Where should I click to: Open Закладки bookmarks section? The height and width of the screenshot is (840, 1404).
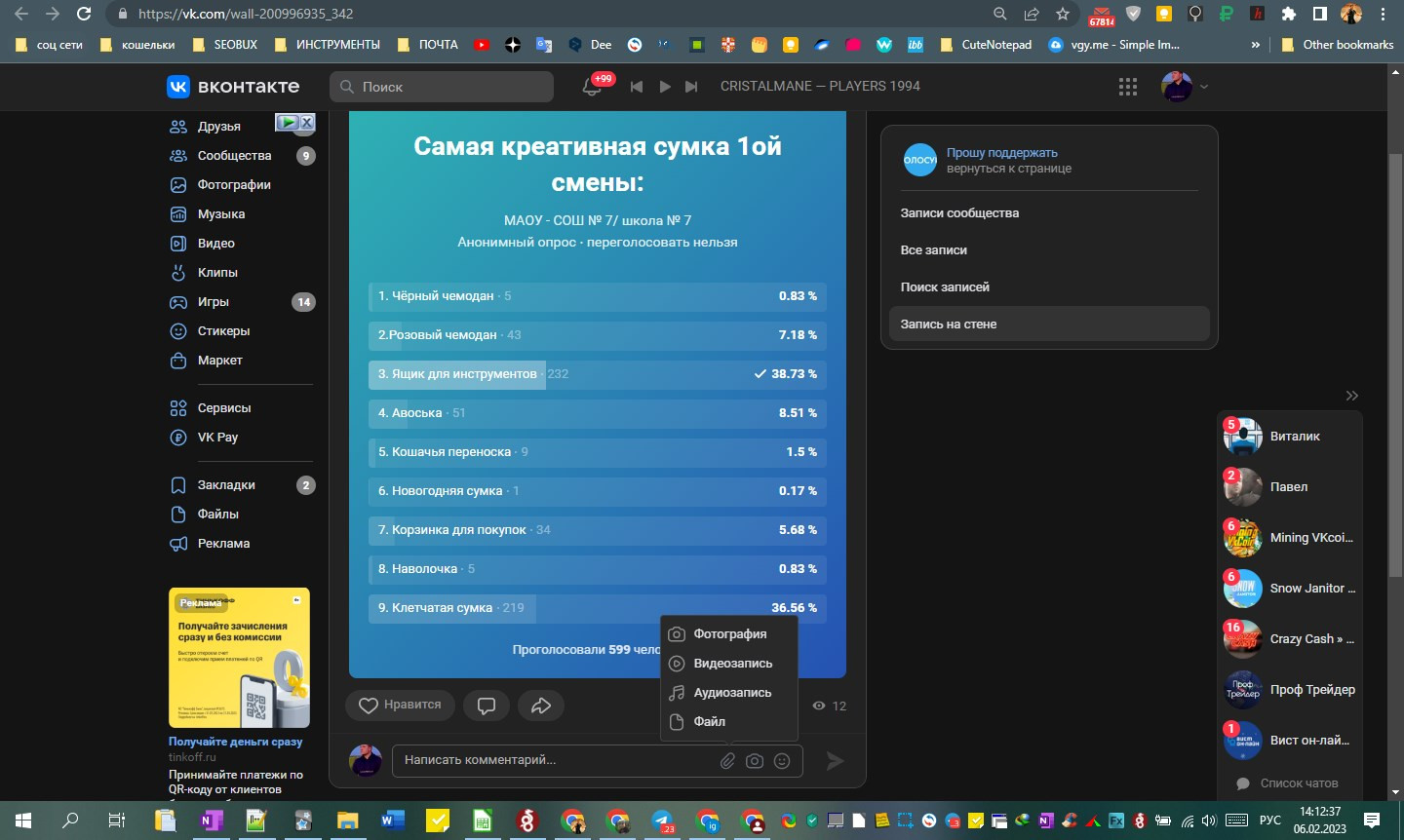tap(226, 485)
